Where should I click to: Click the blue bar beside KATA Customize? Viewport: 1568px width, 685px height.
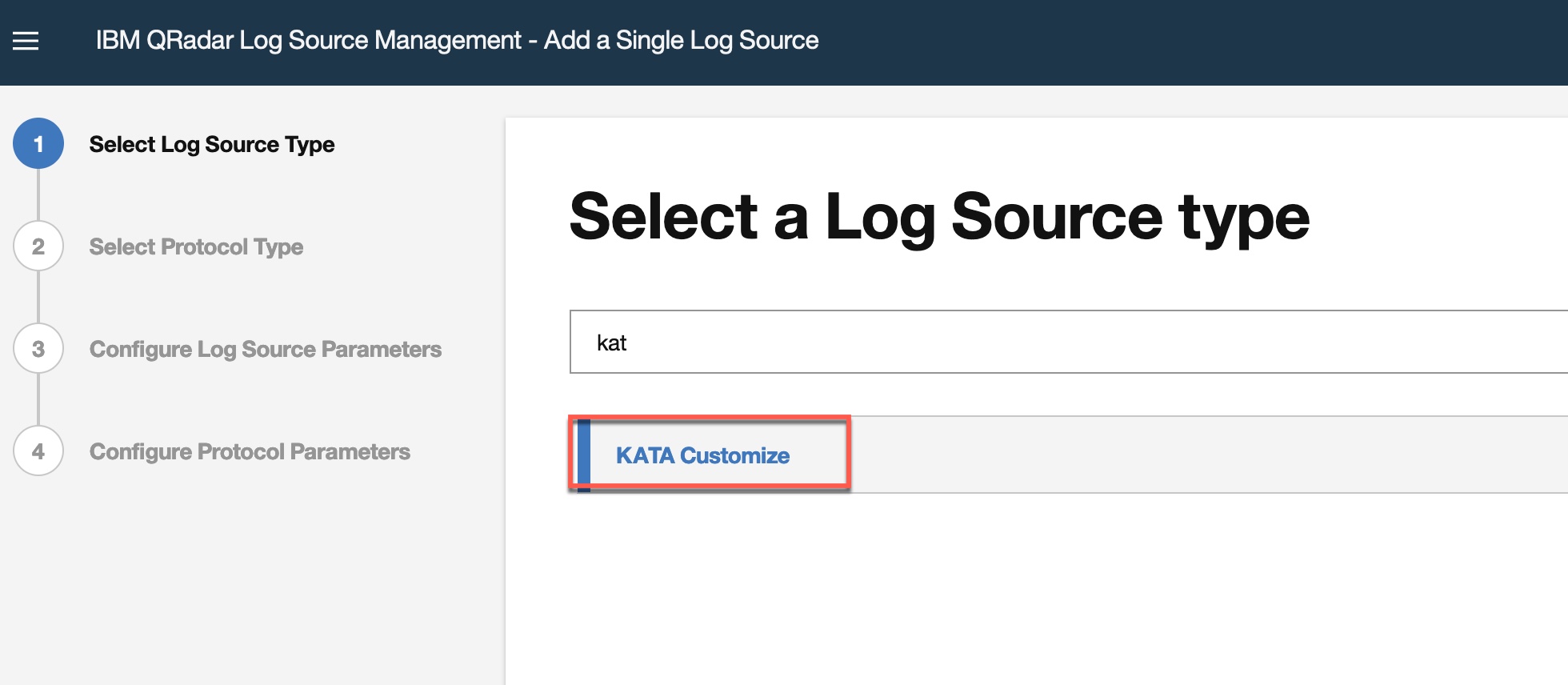tap(584, 455)
